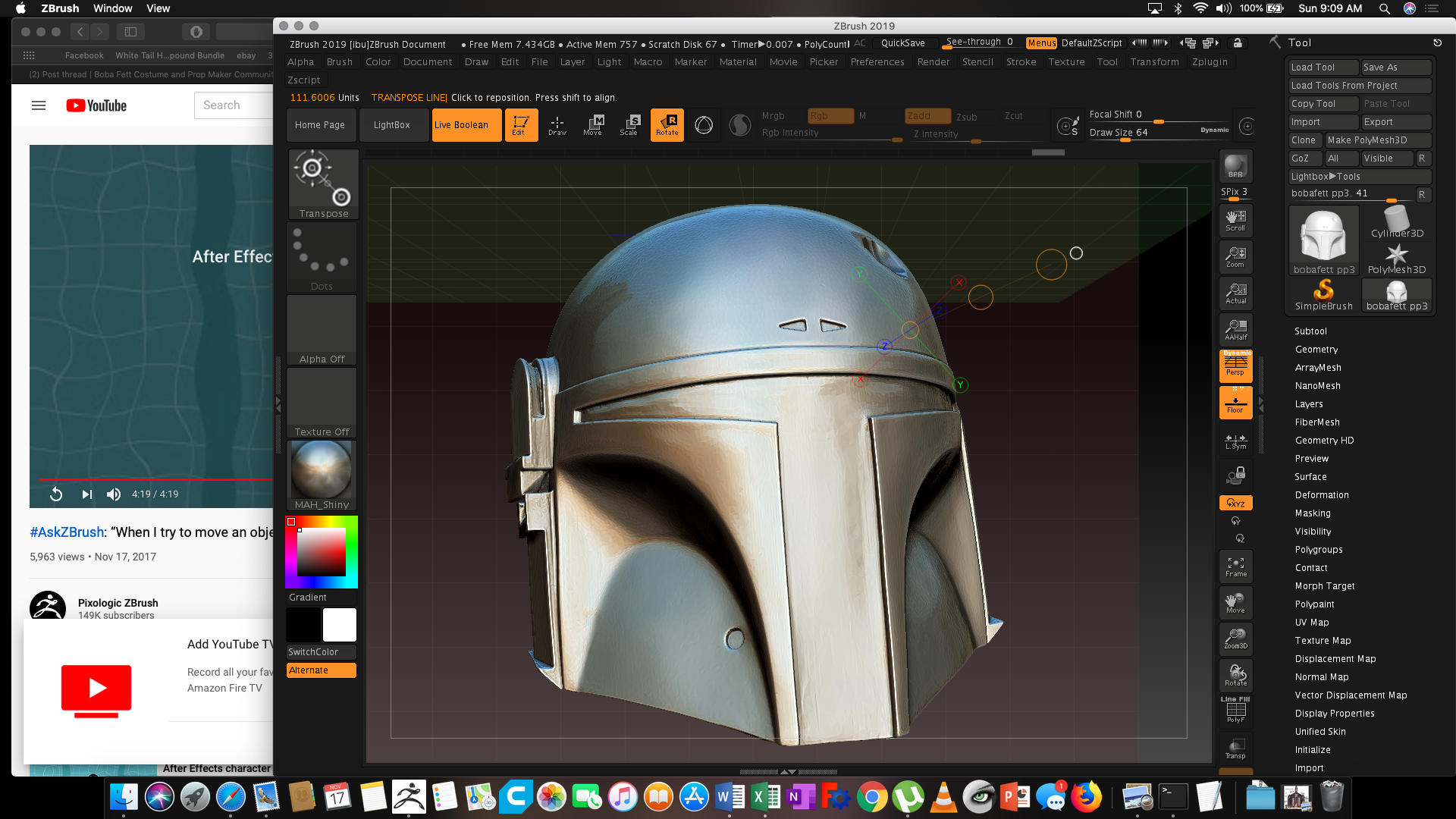This screenshot has width=1456, height=819.
Task: Select the Draw mode icon
Action: (557, 125)
